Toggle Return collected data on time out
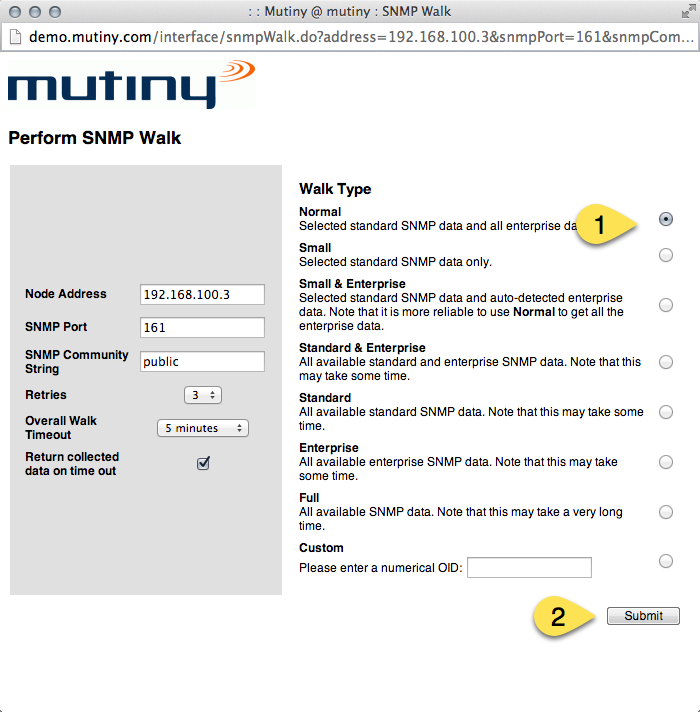This screenshot has width=700, height=712. (x=203, y=463)
